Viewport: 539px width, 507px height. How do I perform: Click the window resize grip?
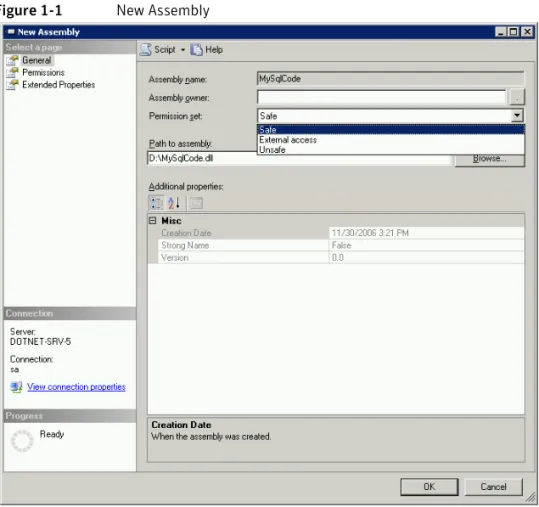530,497
